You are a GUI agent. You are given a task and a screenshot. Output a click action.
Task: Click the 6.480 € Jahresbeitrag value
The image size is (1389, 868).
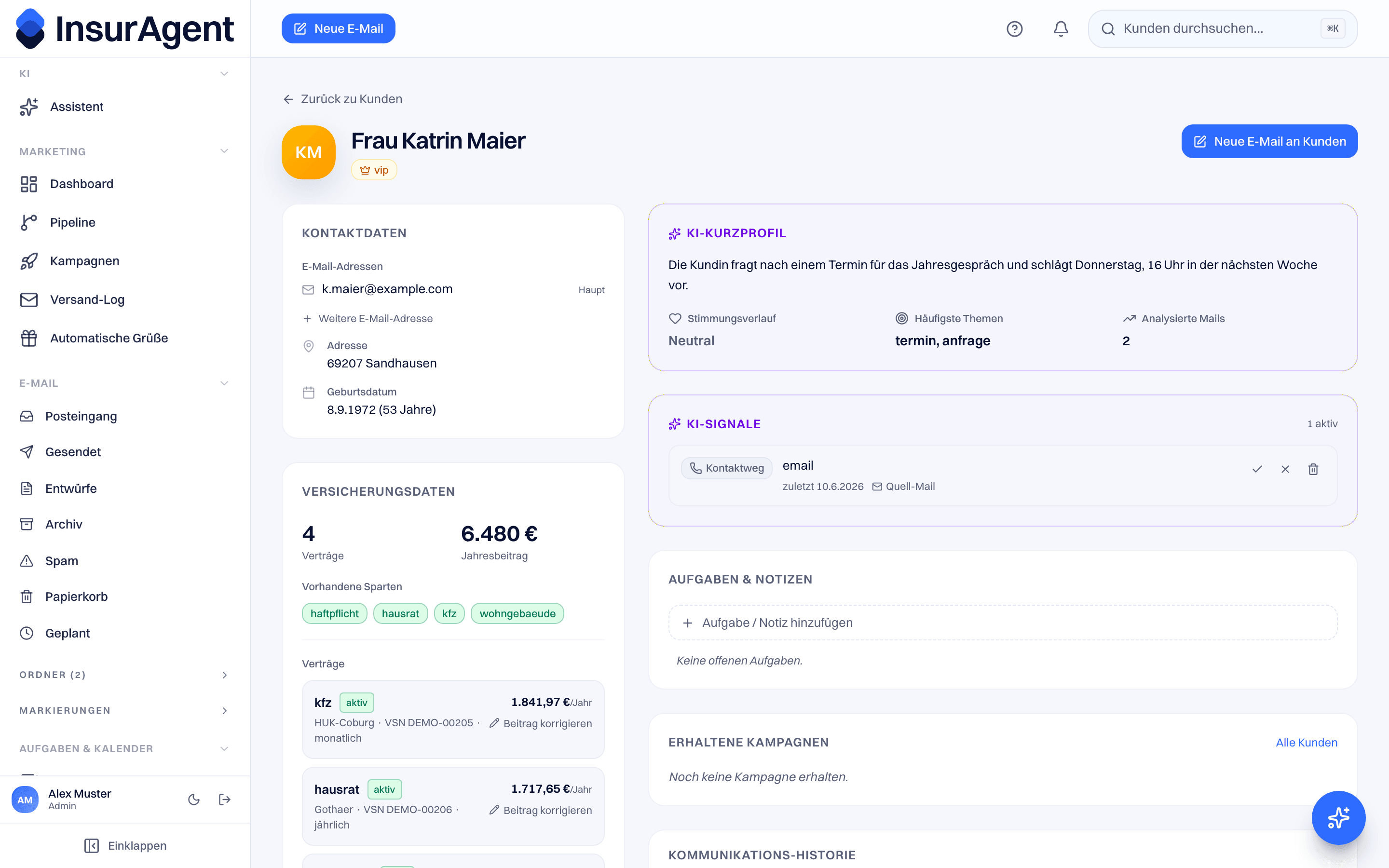click(x=499, y=534)
